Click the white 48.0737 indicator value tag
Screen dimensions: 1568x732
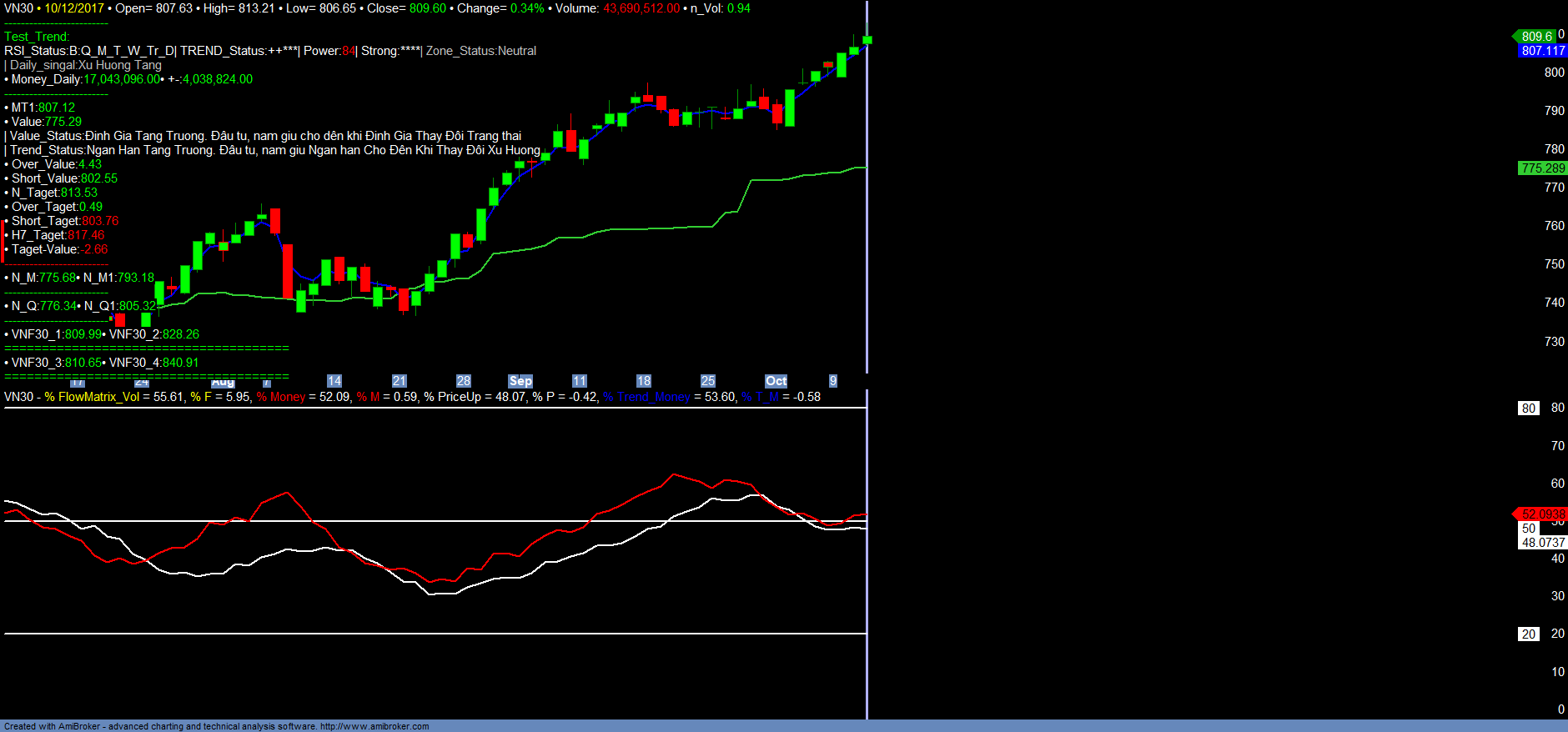point(1542,543)
